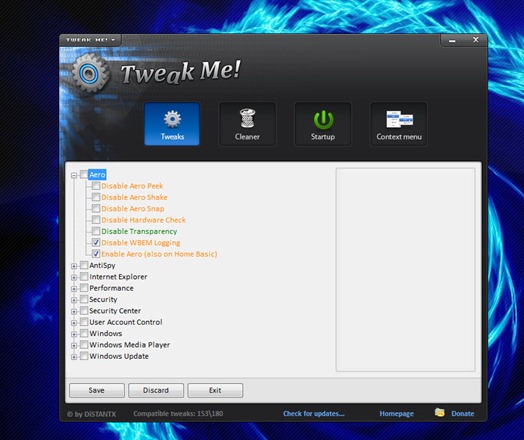Expand the AntiSpy node
This screenshot has width=524, height=440.
(x=74, y=266)
